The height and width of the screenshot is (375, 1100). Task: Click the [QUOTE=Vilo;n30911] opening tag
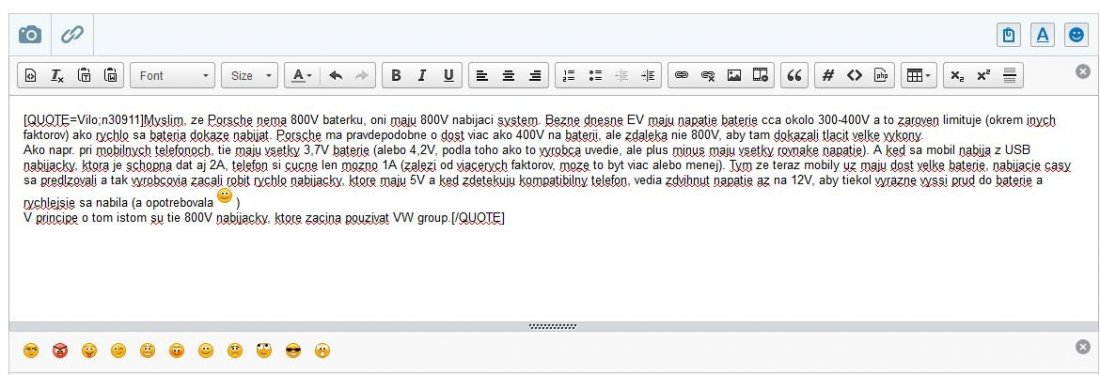coord(83,120)
